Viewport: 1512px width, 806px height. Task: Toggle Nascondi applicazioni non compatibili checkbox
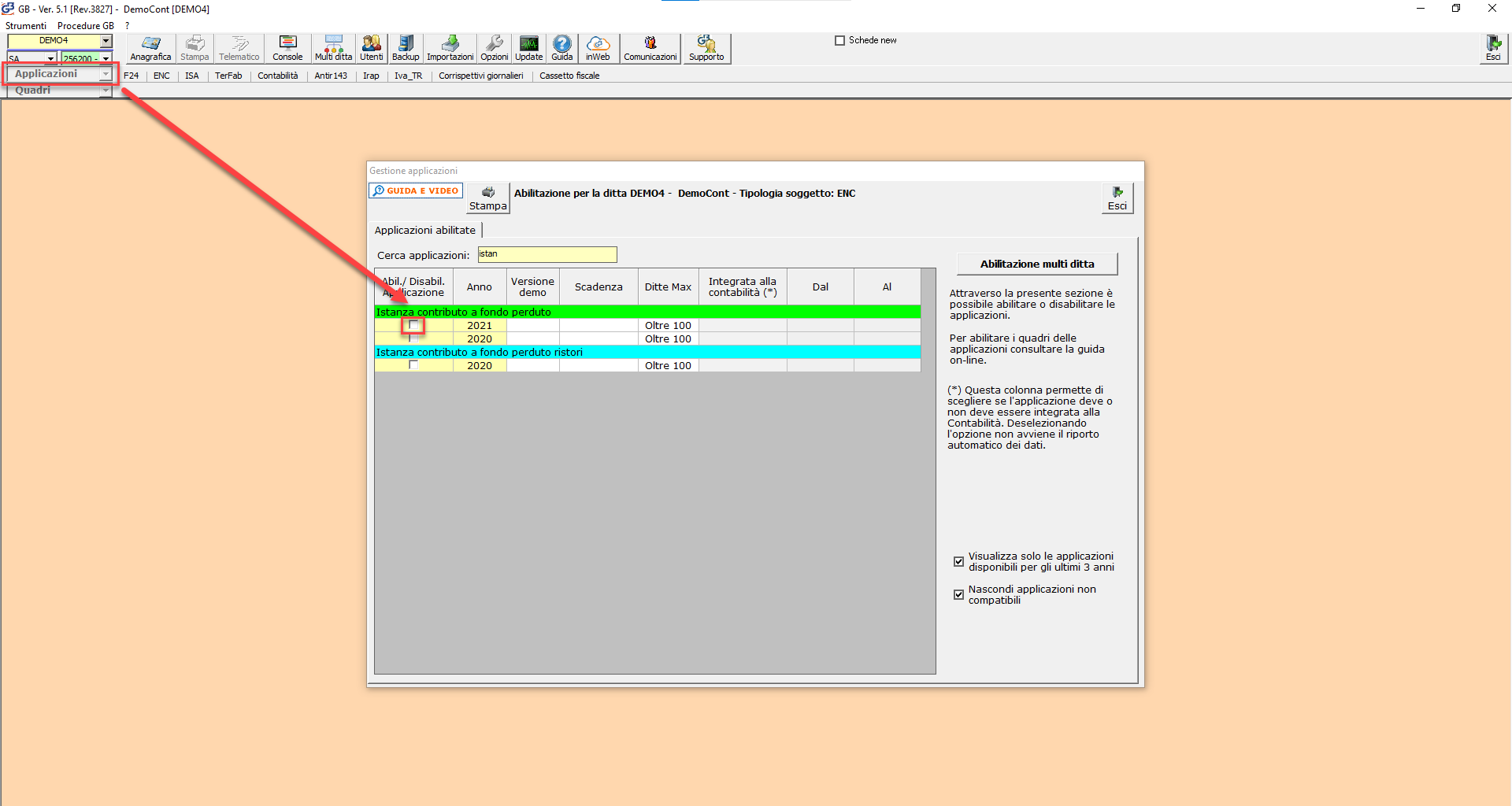(x=958, y=594)
